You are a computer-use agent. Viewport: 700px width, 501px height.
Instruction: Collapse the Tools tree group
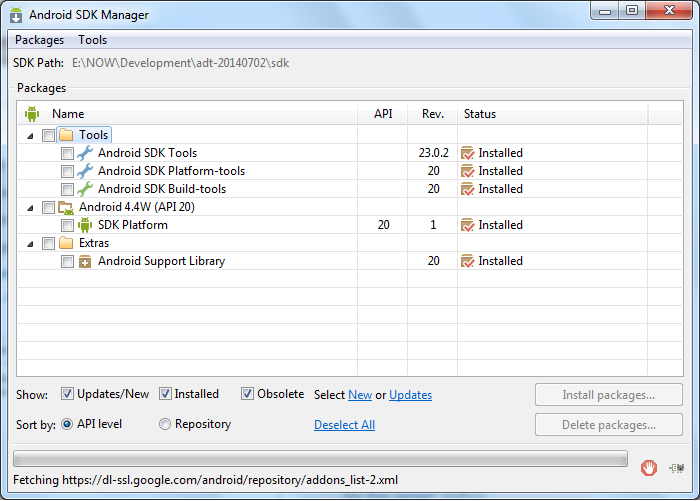(x=30, y=136)
